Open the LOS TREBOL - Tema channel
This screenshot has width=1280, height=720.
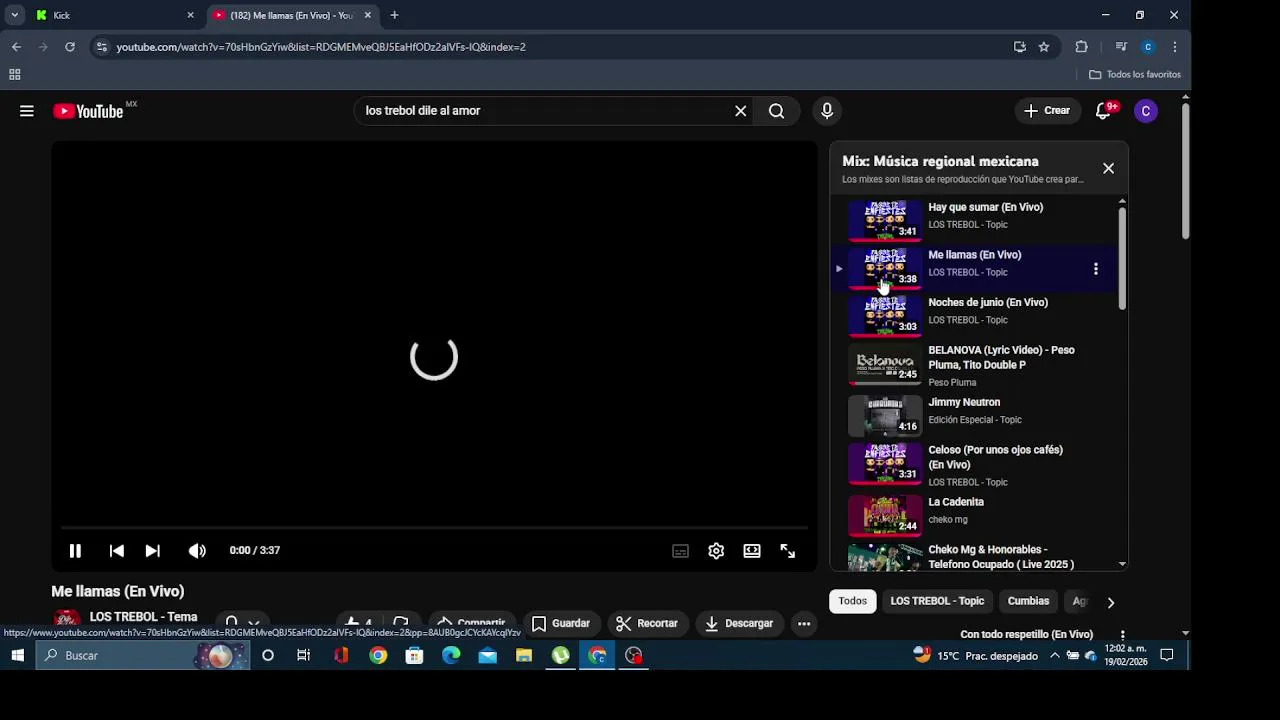(x=143, y=617)
